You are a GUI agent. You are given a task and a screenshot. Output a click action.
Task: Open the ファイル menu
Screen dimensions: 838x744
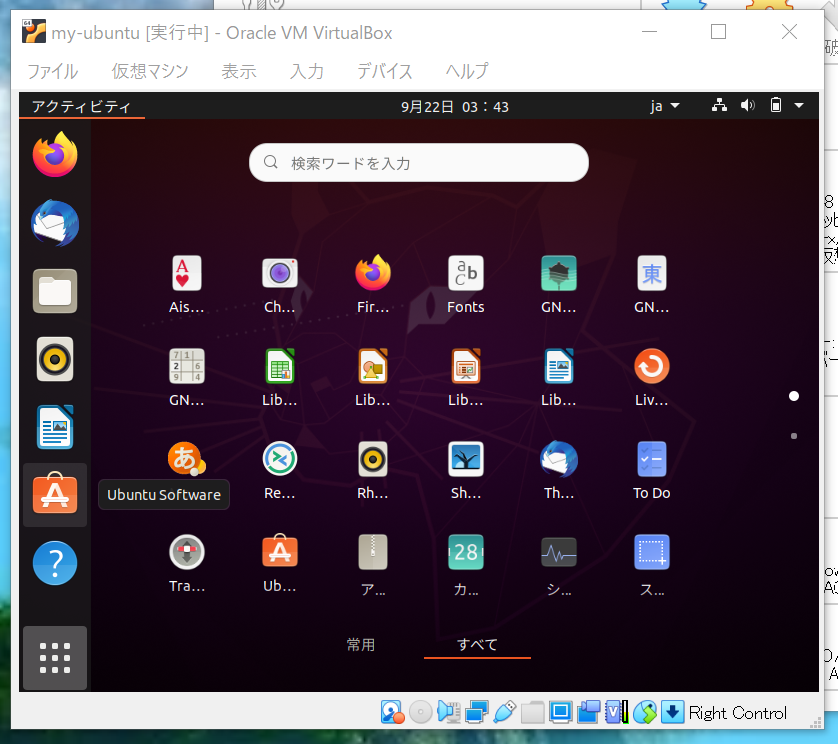[52, 71]
